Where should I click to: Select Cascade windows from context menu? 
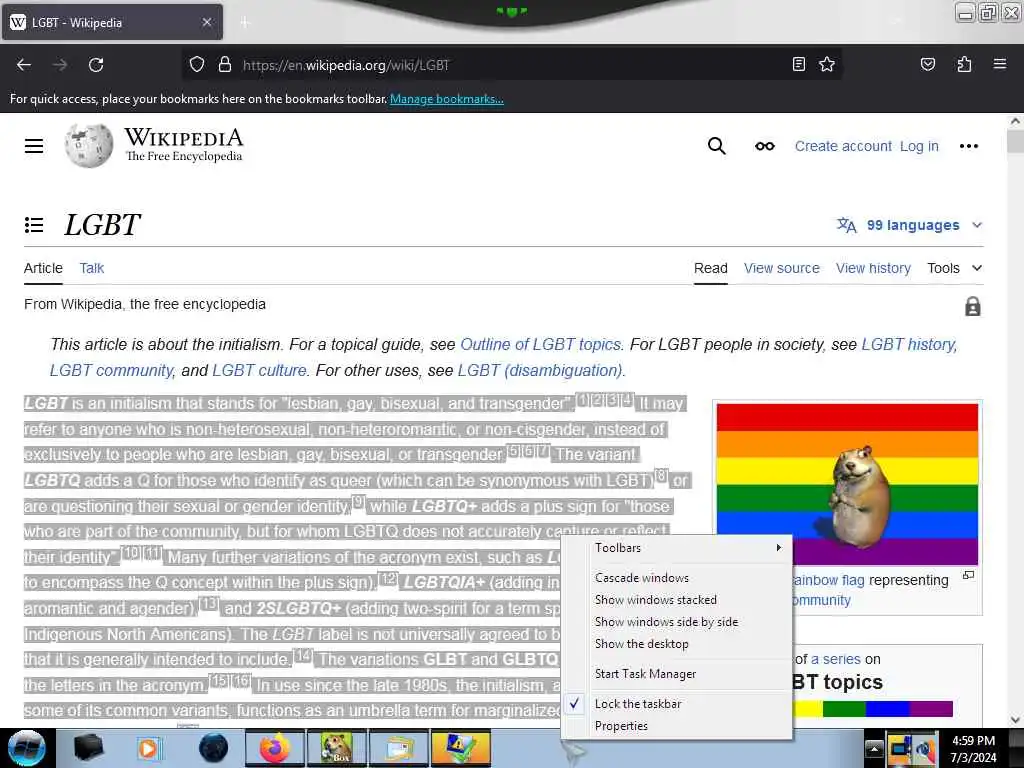[641, 578]
